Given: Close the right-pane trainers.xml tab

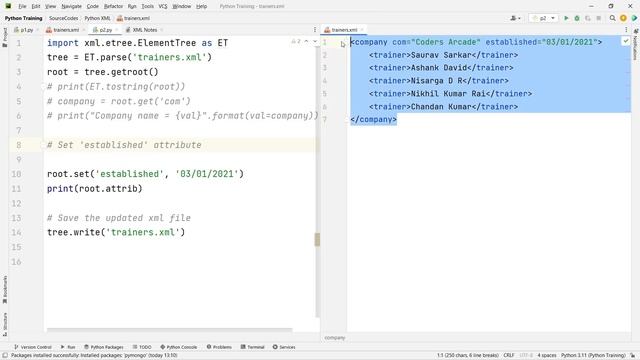Looking at the screenshot, I should (362, 30).
